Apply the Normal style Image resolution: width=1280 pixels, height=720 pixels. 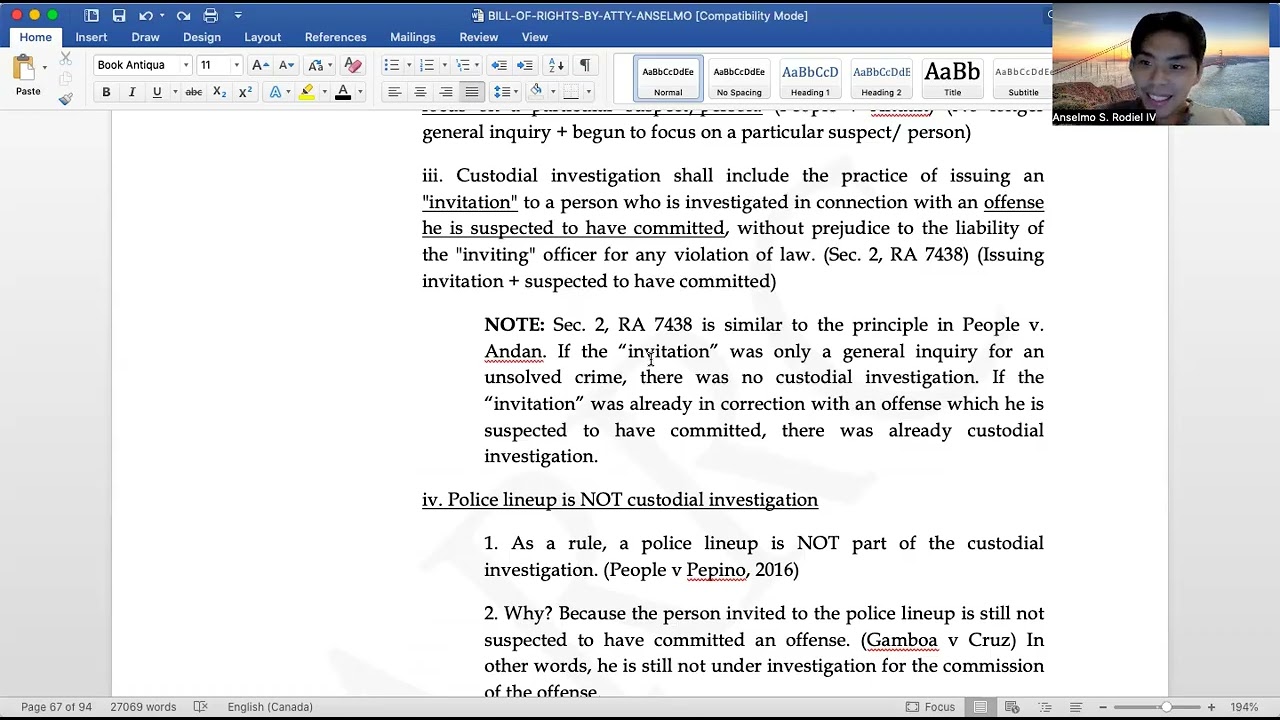coord(668,79)
